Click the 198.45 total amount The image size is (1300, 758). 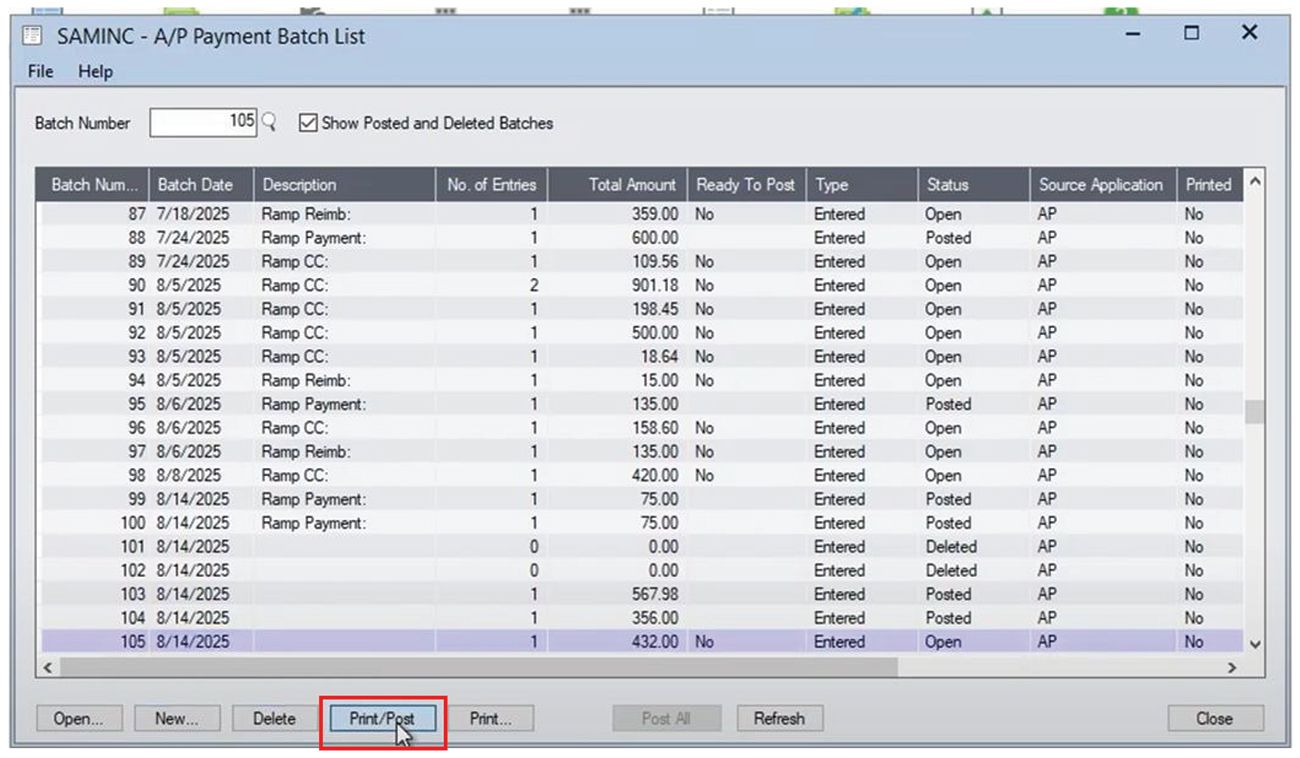[655, 309]
